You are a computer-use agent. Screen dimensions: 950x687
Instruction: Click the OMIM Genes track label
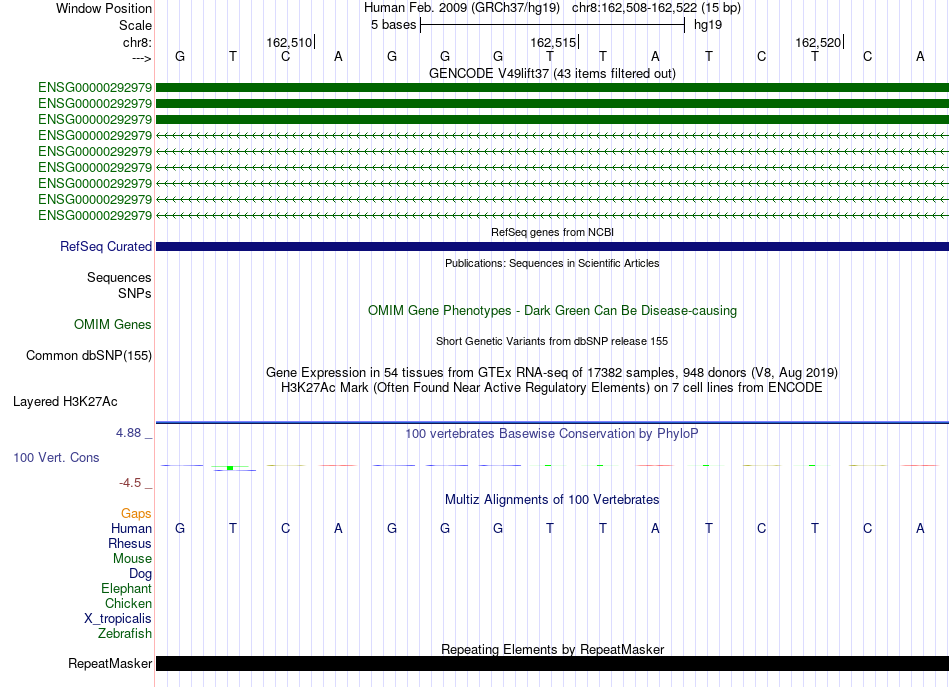pyautogui.click(x=112, y=324)
